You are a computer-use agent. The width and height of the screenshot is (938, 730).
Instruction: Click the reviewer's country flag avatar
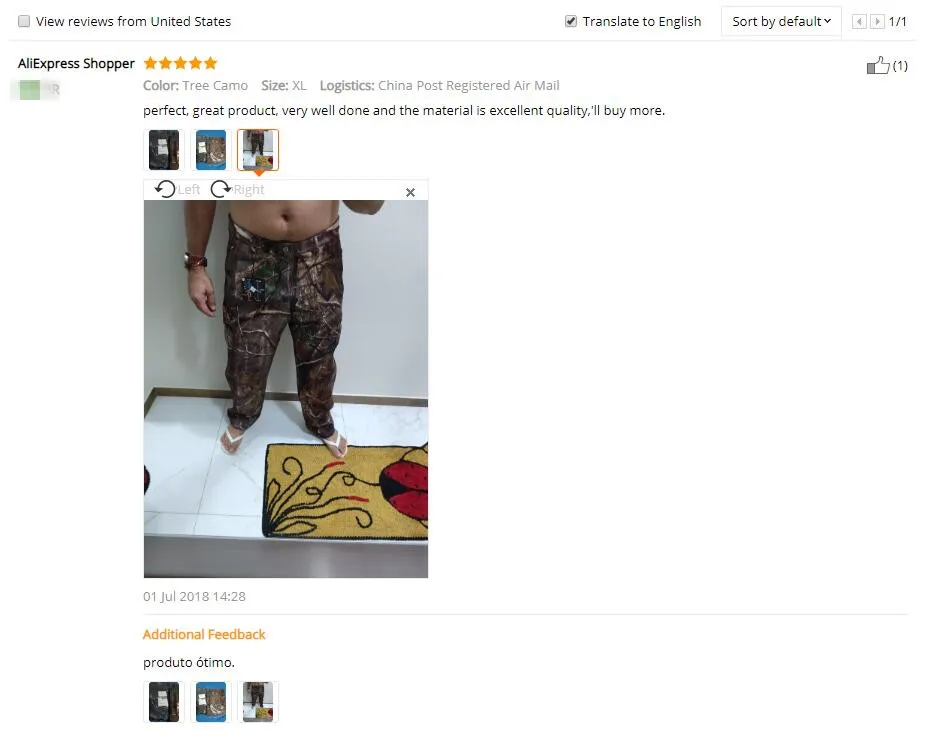[30, 90]
